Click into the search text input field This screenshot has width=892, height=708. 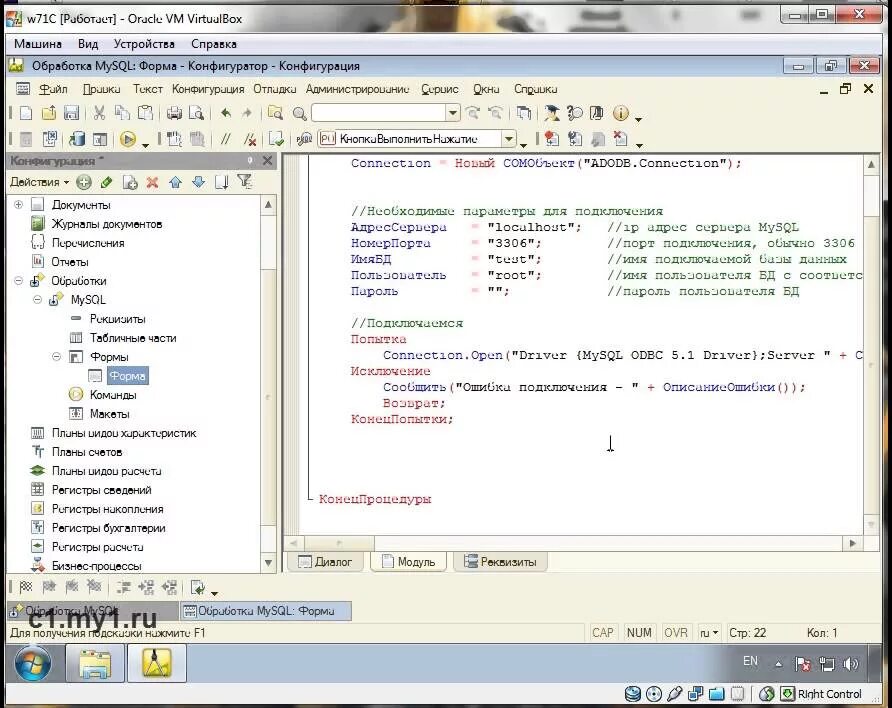click(x=379, y=113)
